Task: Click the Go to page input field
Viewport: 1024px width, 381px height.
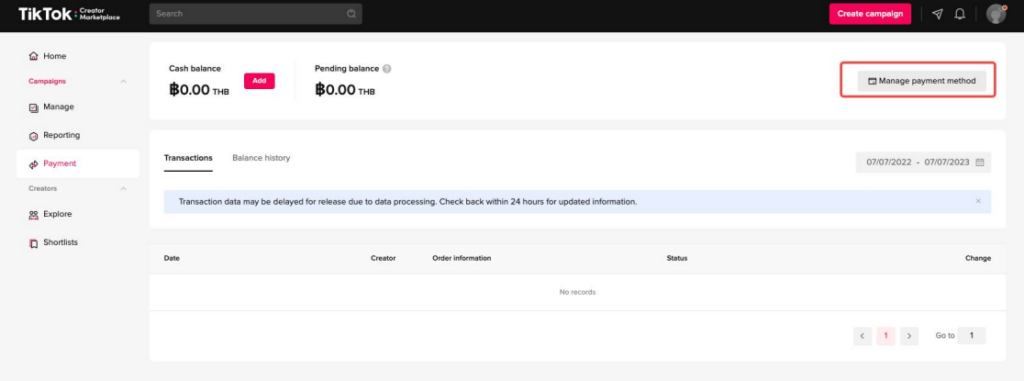Action: 972,335
